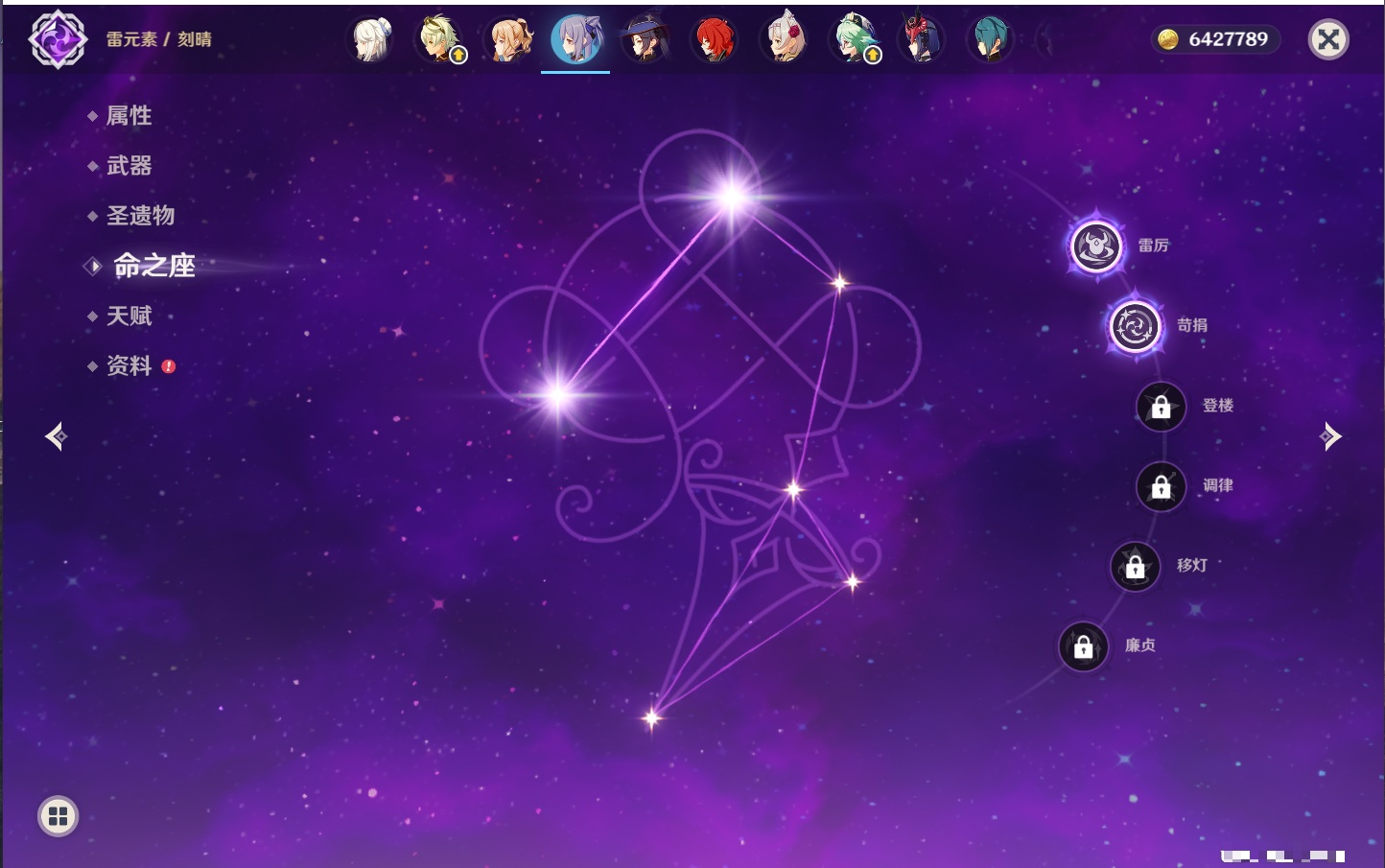
Task: Open the 天赋 talents tab
Action: click(x=129, y=316)
